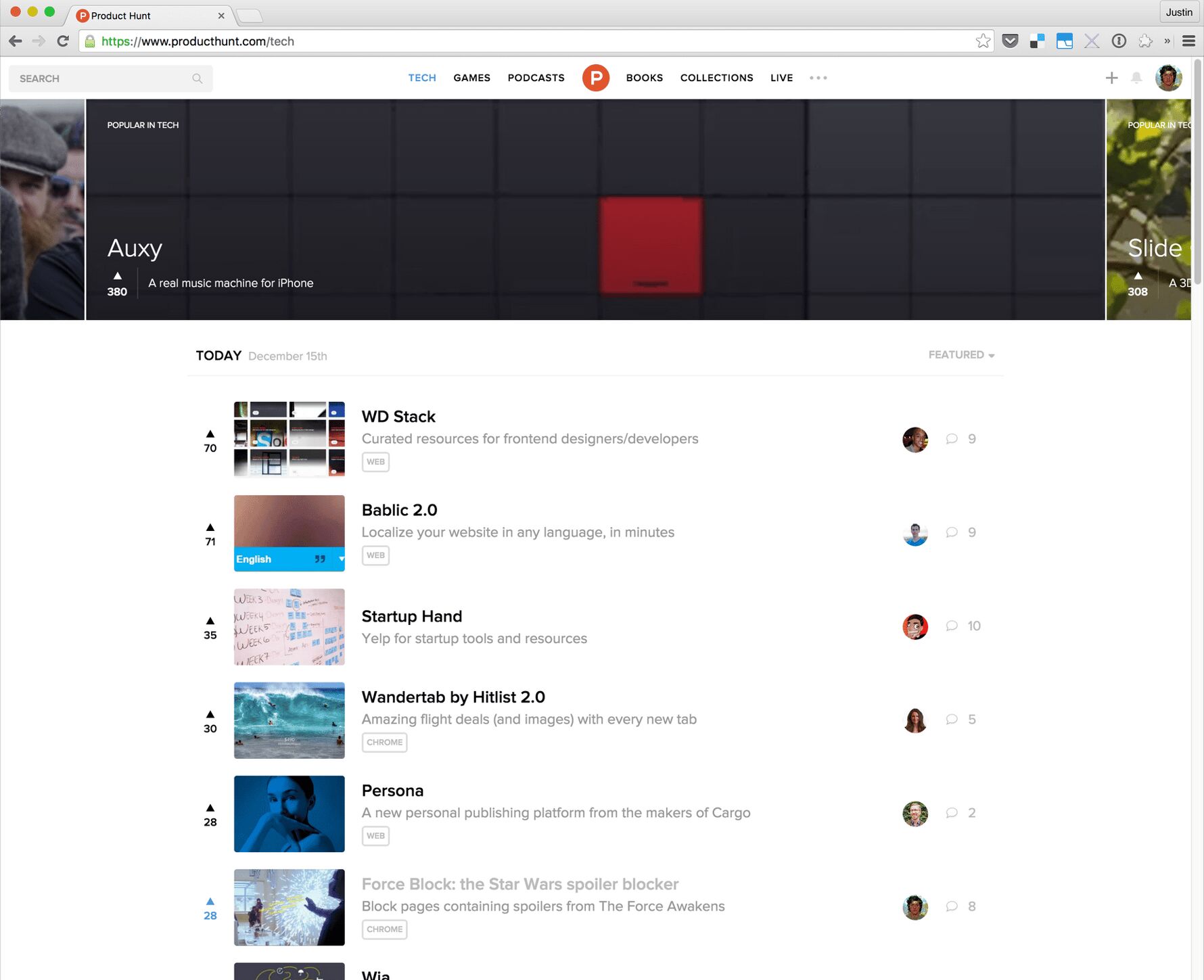Click the Product Hunt logo icon
This screenshot has height=980, width=1204.
coord(595,78)
